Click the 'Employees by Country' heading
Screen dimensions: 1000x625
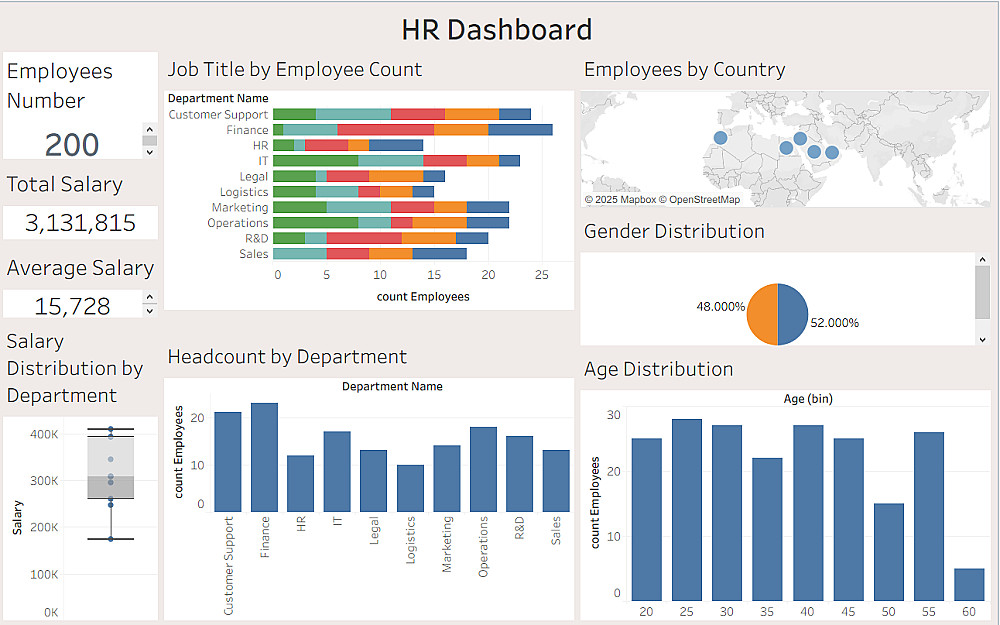pos(685,70)
